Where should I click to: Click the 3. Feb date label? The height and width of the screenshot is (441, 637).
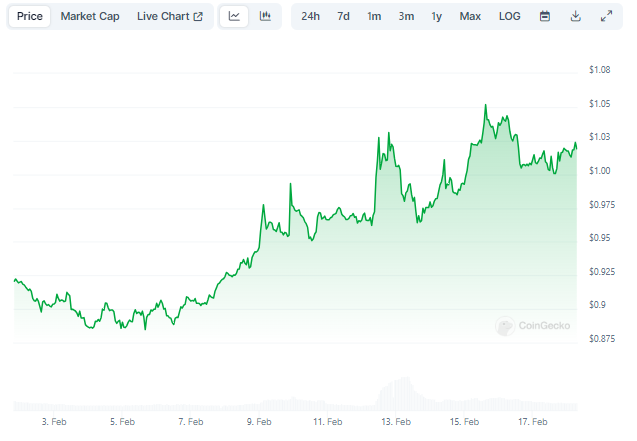pos(54,422)
